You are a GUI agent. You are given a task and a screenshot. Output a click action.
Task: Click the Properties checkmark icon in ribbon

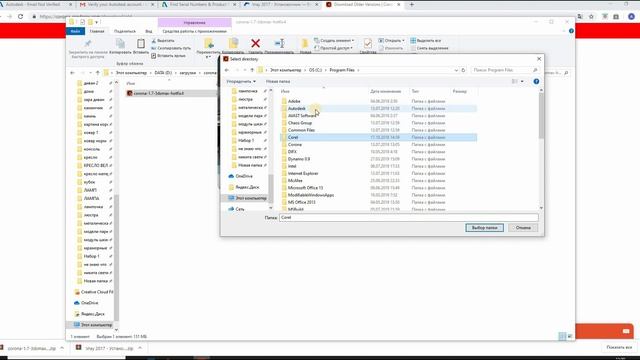(367, 44)
